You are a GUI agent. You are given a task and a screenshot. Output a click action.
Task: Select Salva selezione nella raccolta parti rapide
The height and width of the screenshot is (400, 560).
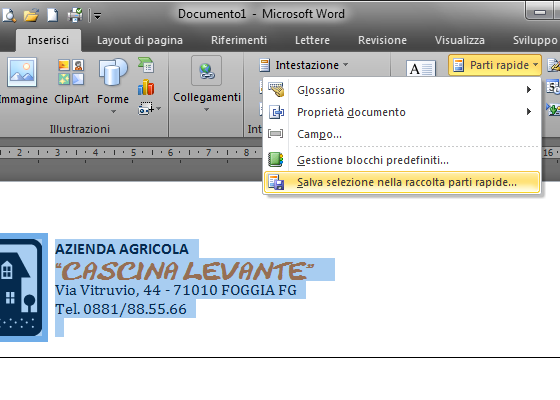[x=402, y=182]
